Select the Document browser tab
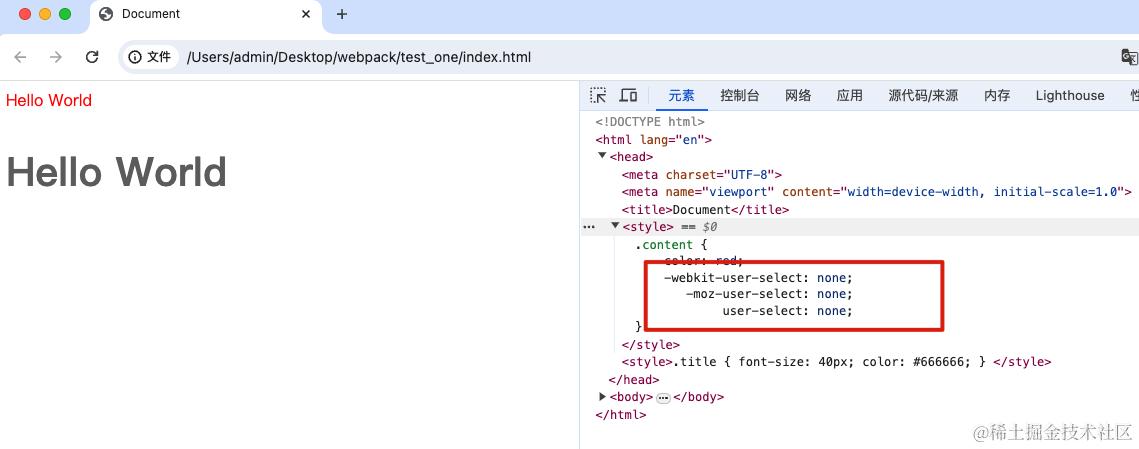Screen dimensions: 1139x449 206,14
